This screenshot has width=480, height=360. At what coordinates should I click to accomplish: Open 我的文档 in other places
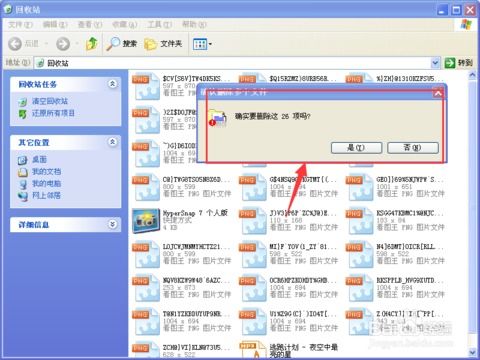coord(46,172)
